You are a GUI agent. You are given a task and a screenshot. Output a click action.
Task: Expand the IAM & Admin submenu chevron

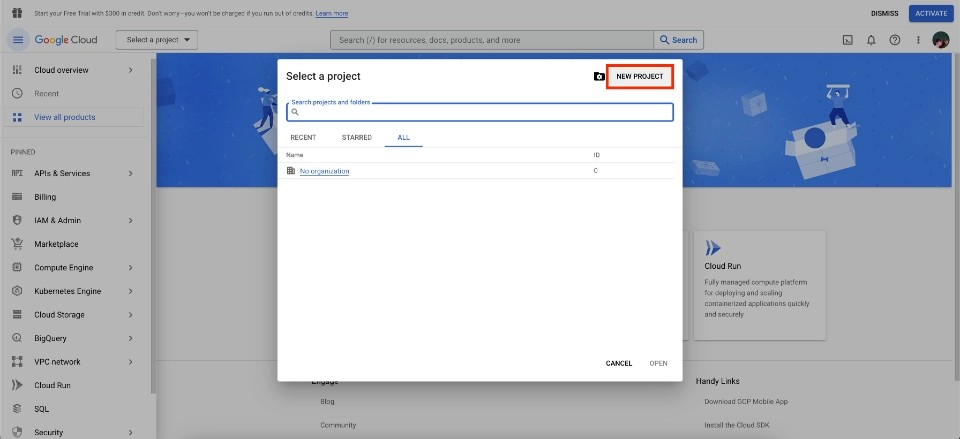point(130,220)
